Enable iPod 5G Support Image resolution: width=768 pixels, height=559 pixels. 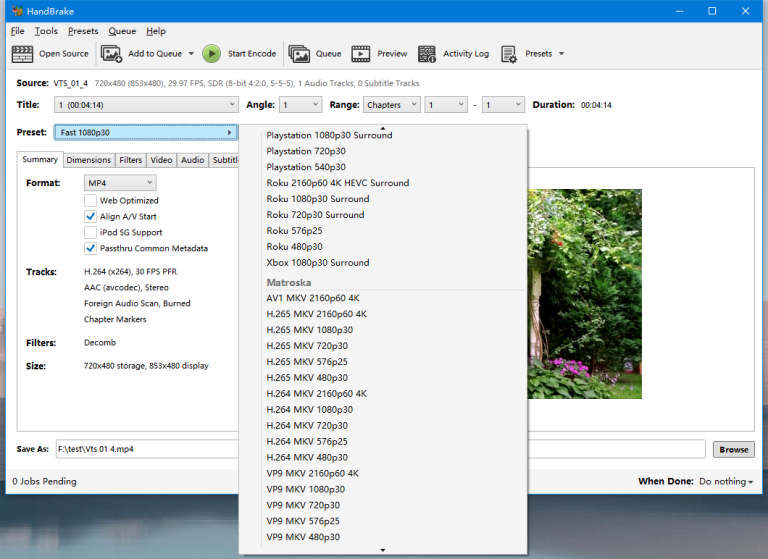pyautogui.click(x=90, y=232)
